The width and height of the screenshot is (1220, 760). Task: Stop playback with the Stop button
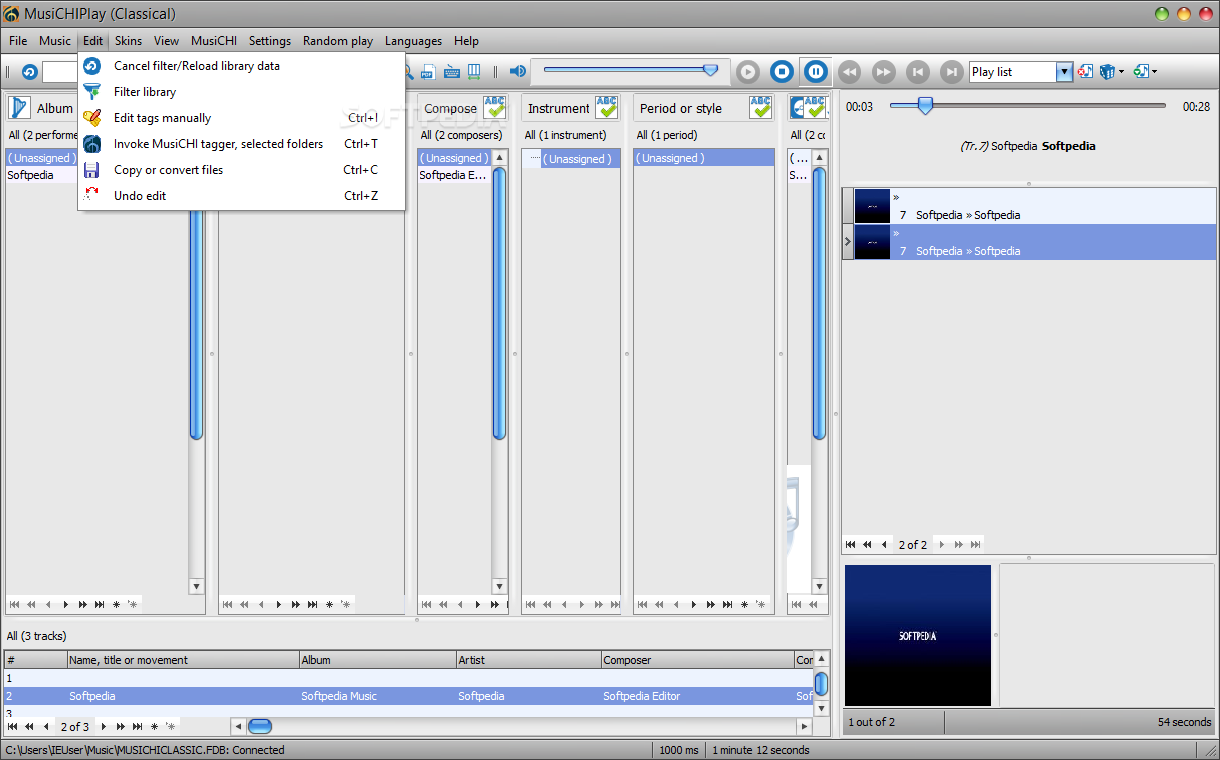tap(782, 72)
